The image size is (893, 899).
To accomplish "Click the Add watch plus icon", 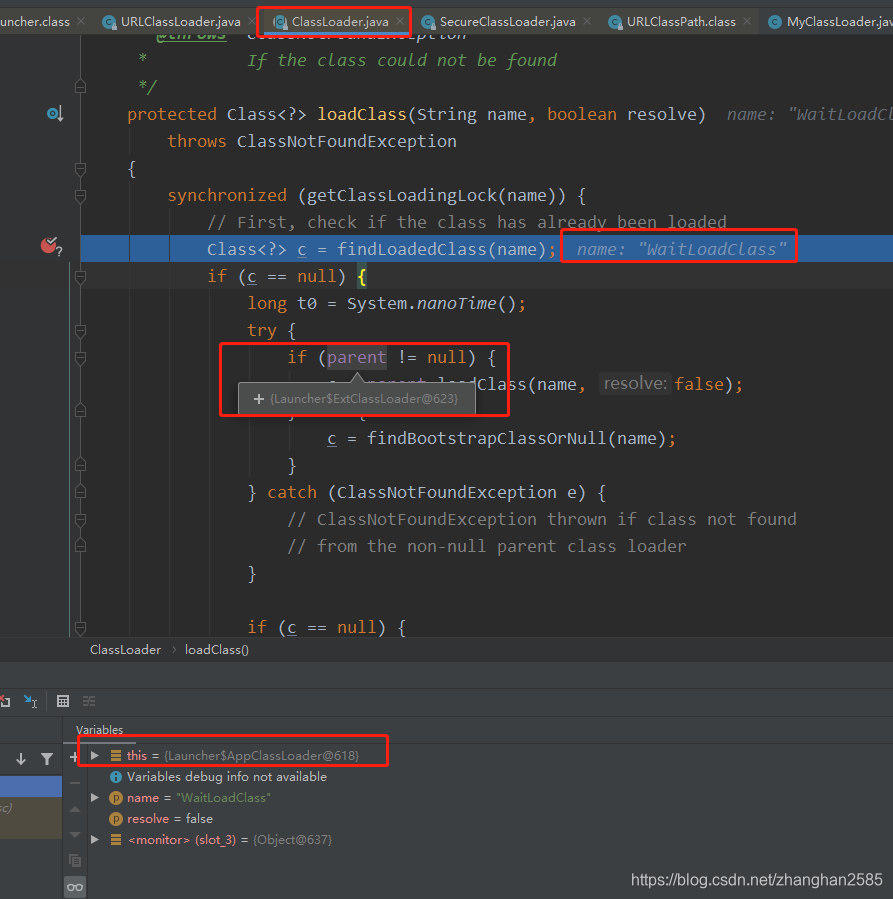I will tap(74, 757).
